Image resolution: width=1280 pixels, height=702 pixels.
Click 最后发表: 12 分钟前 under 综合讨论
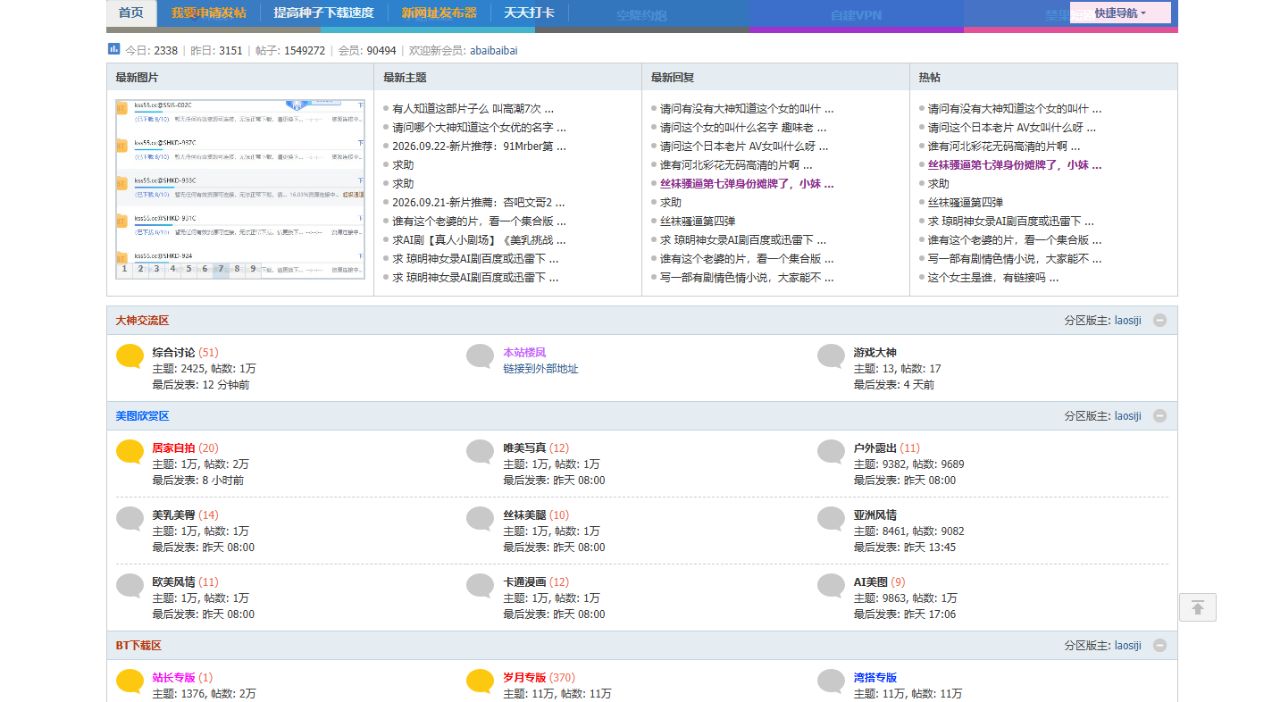[201, 385]
